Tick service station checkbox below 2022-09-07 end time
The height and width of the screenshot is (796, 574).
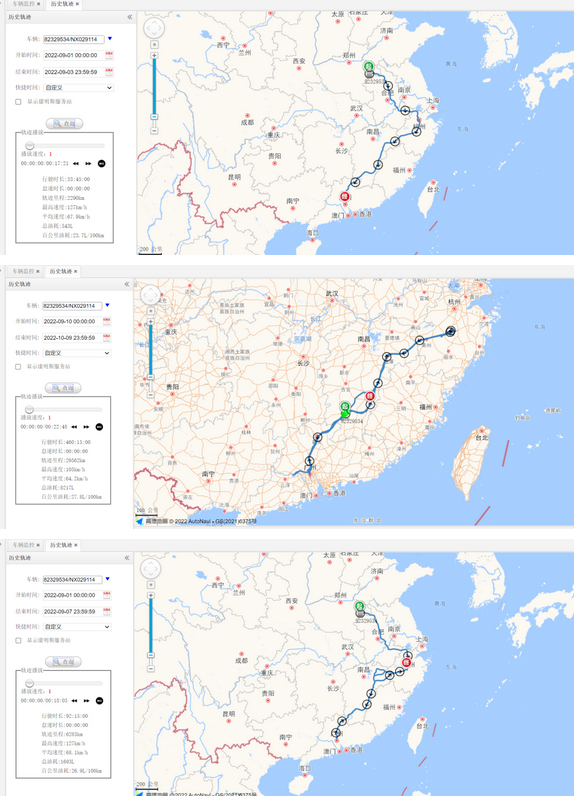click(x=18, y=641)
